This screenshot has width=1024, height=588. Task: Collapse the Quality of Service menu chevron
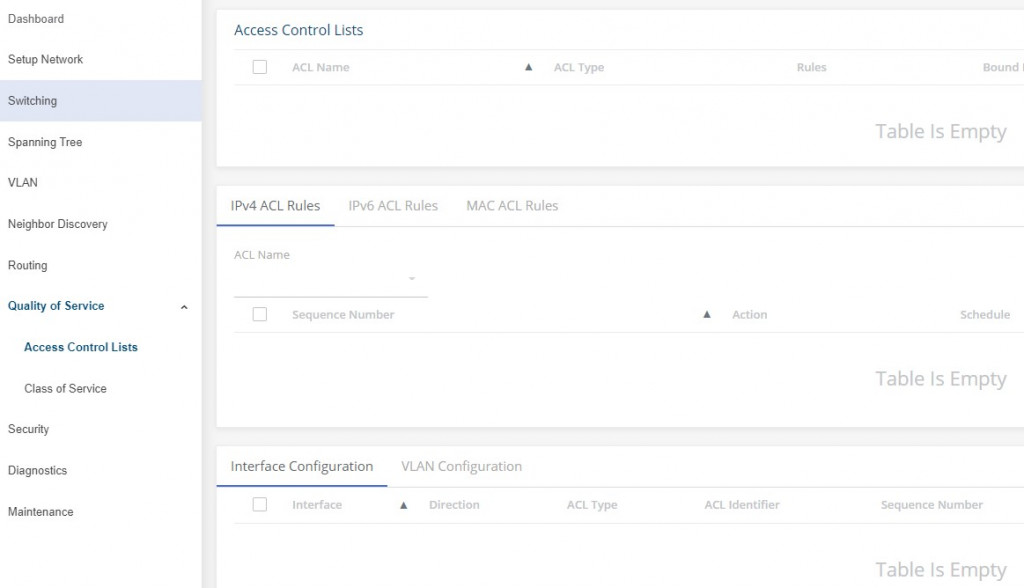click(184, 307)
